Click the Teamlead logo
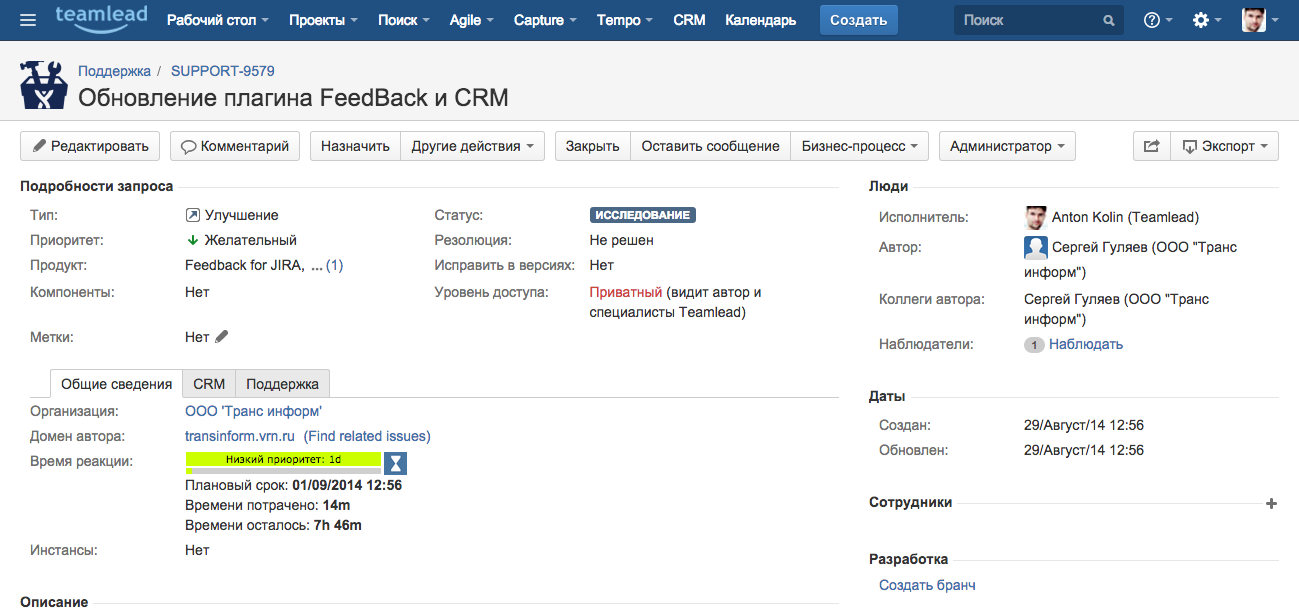Screen dimensions: 1299x615 click(101, 18)
